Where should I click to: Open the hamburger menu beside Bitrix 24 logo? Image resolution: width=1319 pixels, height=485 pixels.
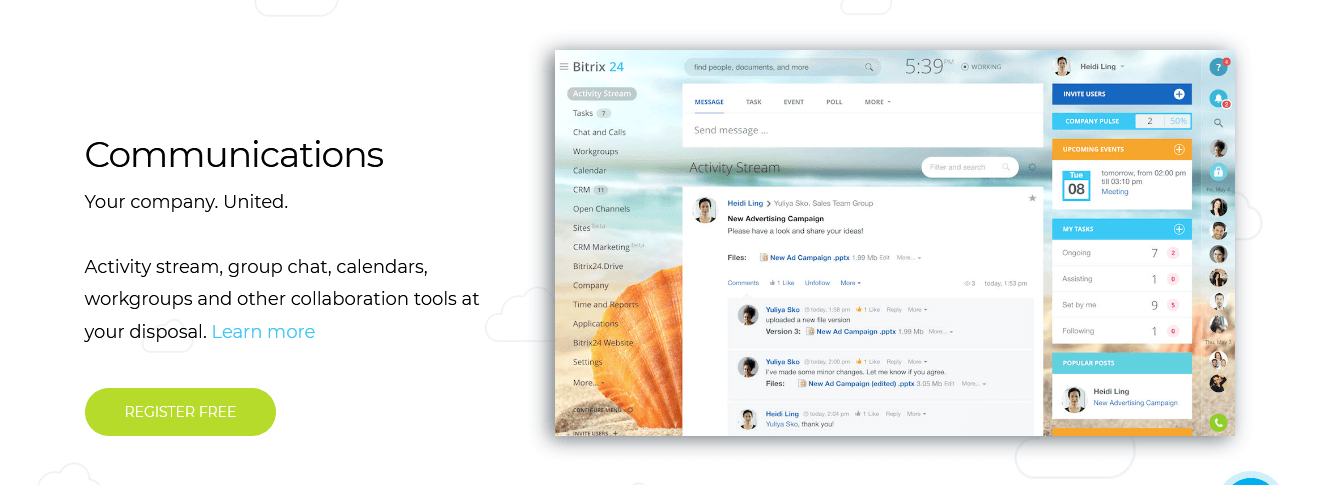563,67
